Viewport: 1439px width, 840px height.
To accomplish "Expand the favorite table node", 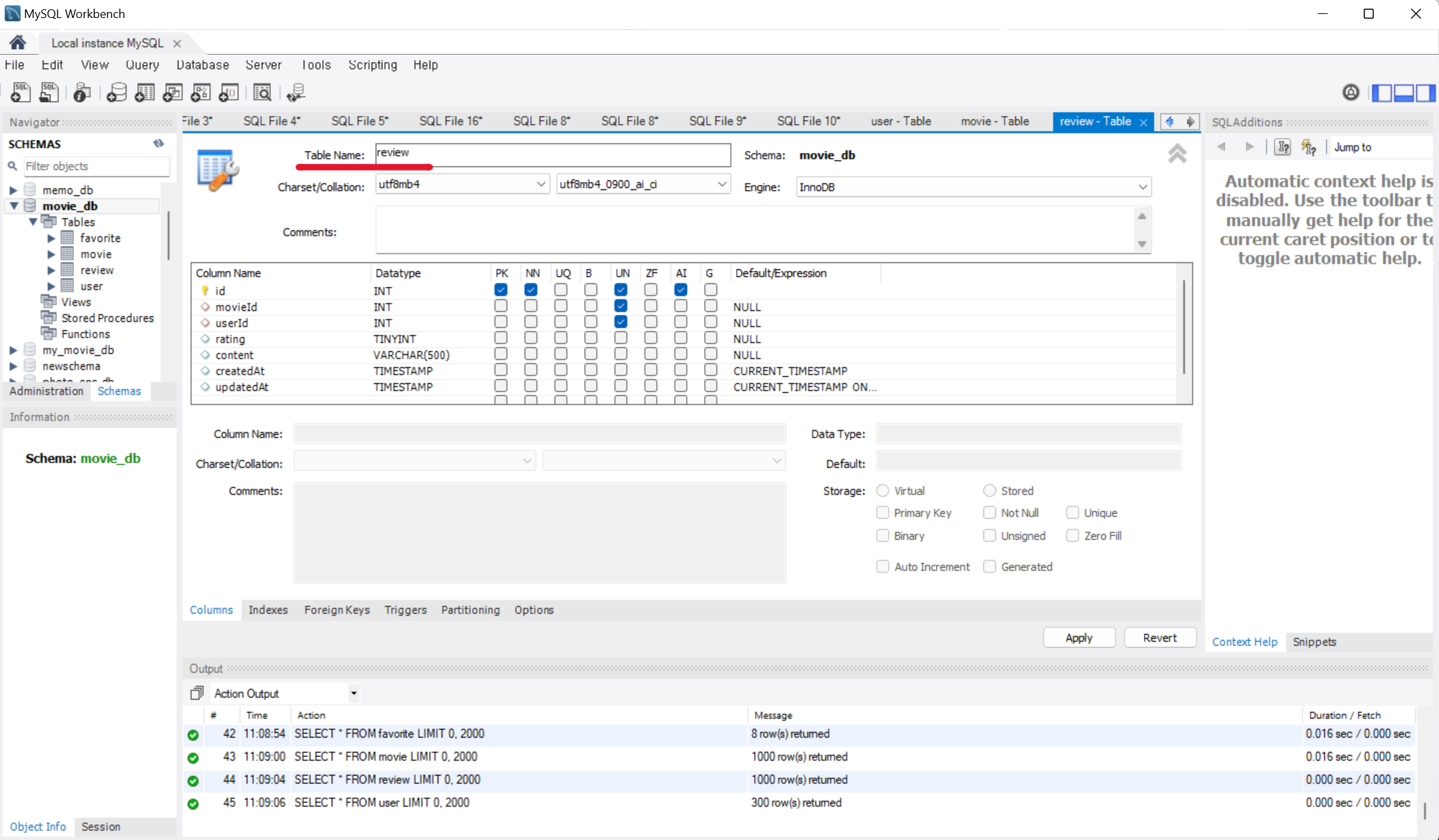I will (51, 238).
